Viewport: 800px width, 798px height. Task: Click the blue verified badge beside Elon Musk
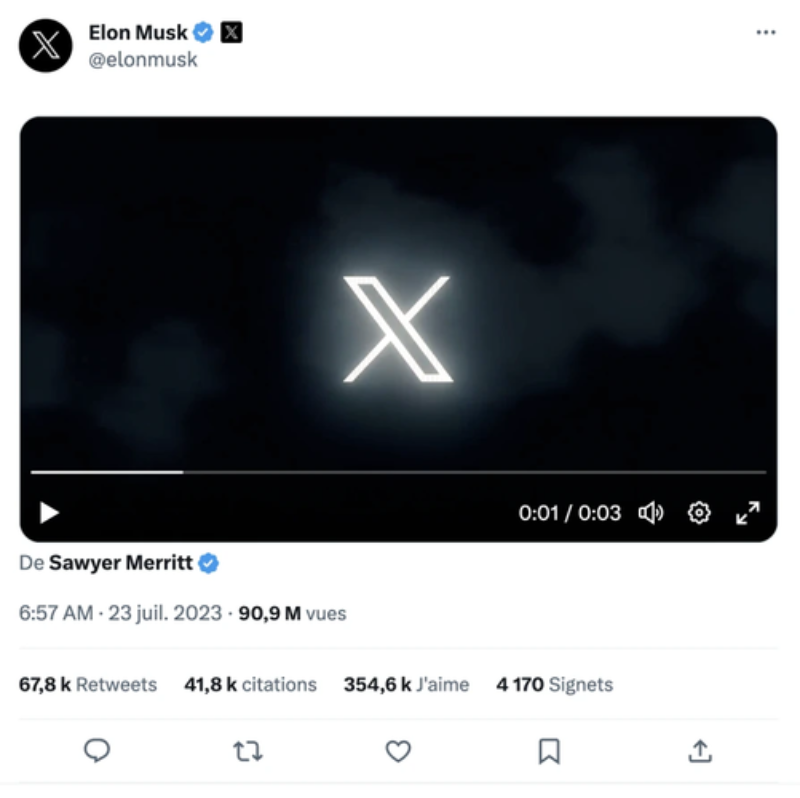[204, 33]
